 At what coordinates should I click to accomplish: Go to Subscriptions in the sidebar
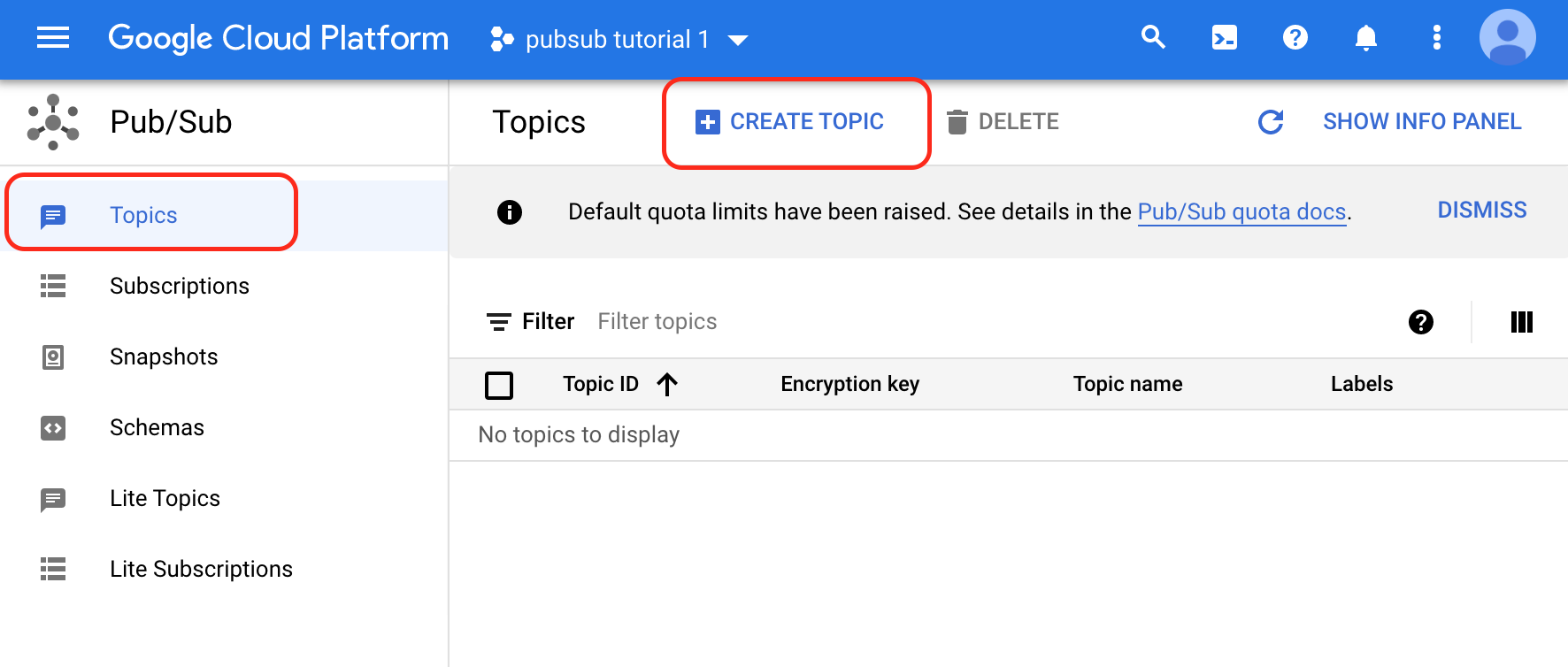[225, 286]
